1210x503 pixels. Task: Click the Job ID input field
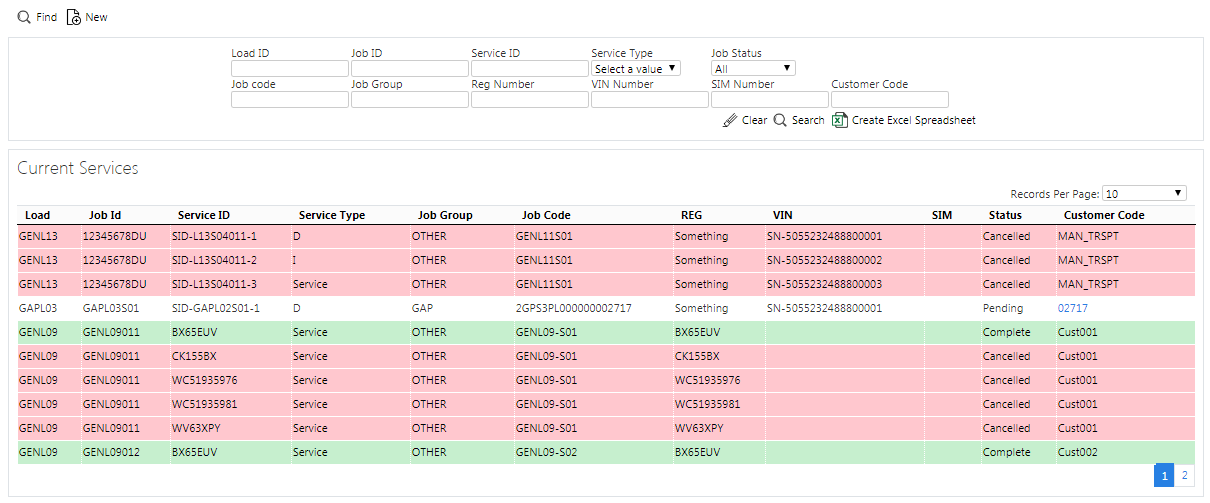[410, 68]
